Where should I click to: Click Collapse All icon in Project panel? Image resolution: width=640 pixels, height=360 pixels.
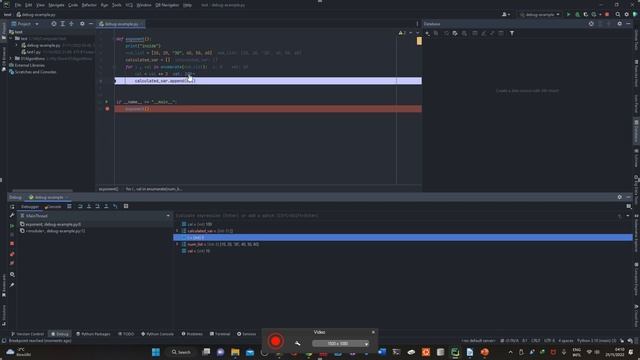[x=71, y=24]
